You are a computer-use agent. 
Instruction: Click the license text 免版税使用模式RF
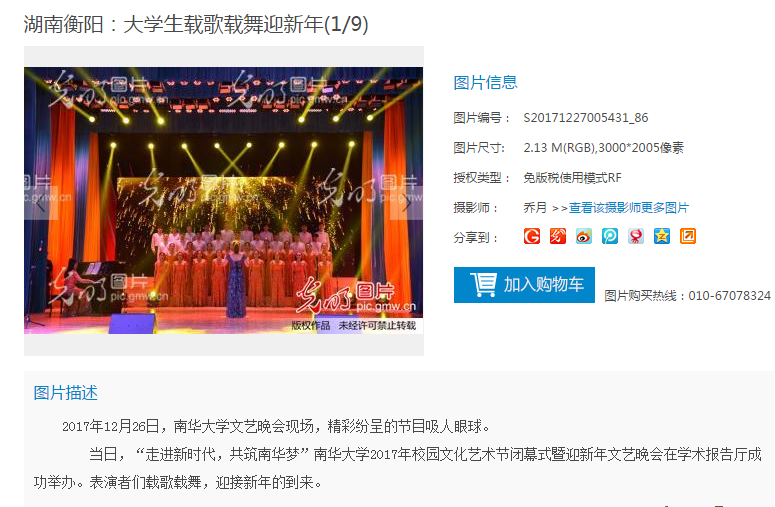572,177
